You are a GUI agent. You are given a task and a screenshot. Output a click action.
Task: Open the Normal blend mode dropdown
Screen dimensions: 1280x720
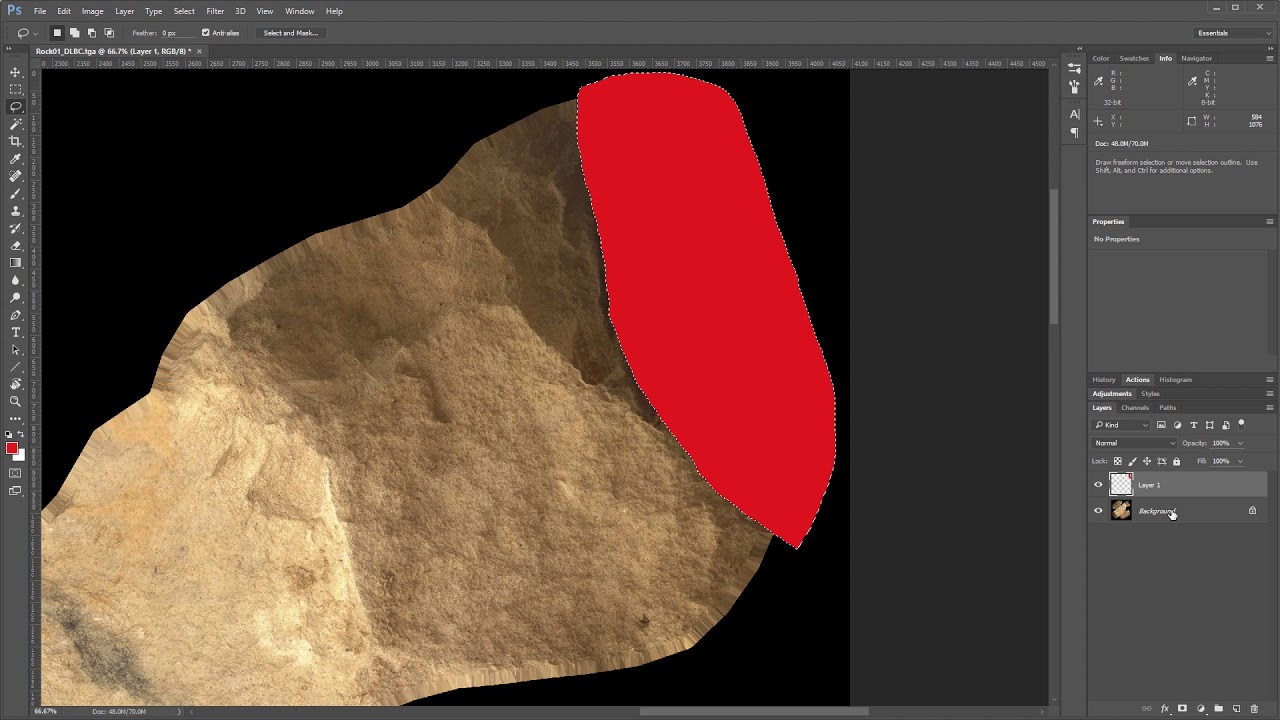(x=1135, y=443)
